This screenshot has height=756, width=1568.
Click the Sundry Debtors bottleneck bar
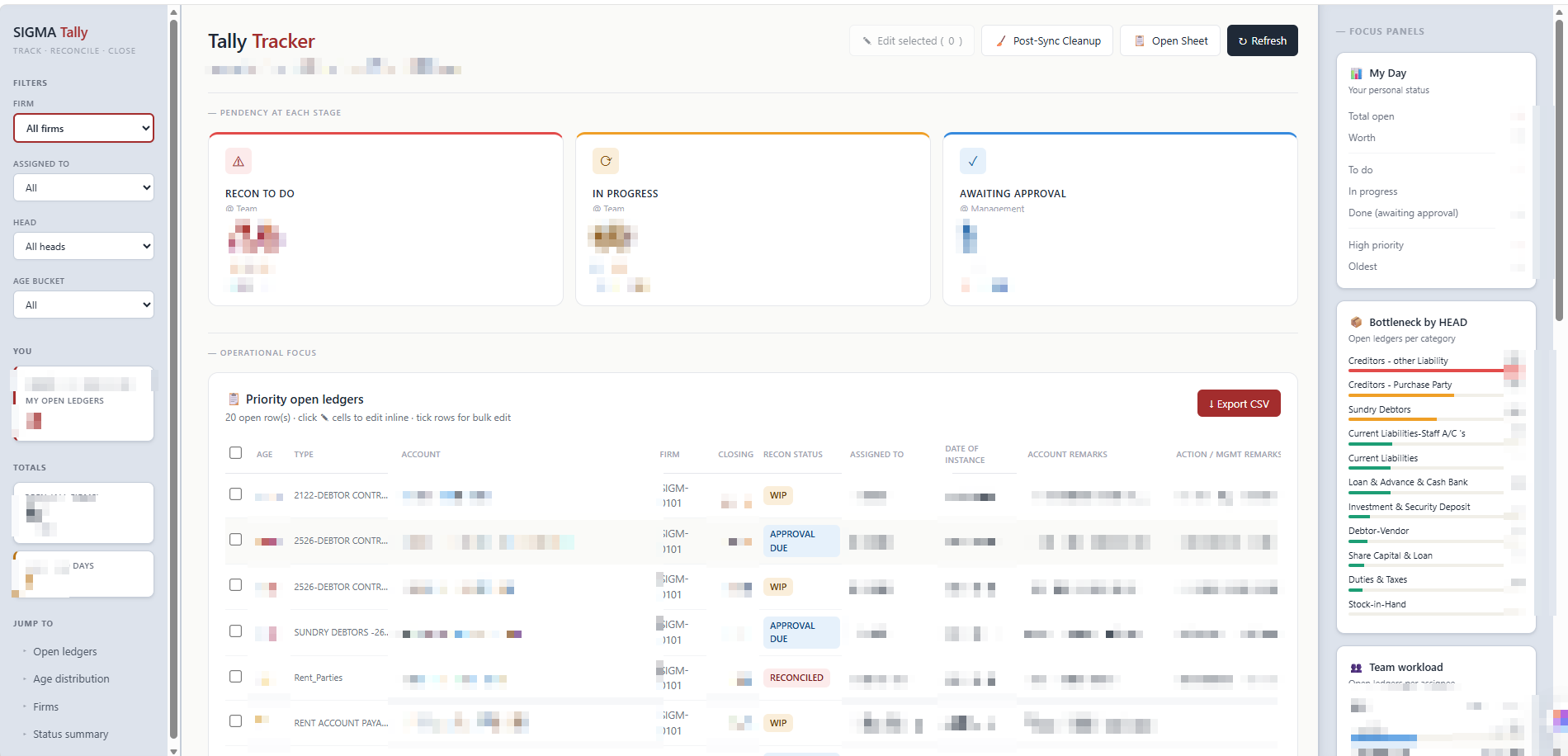[1426, 419]
